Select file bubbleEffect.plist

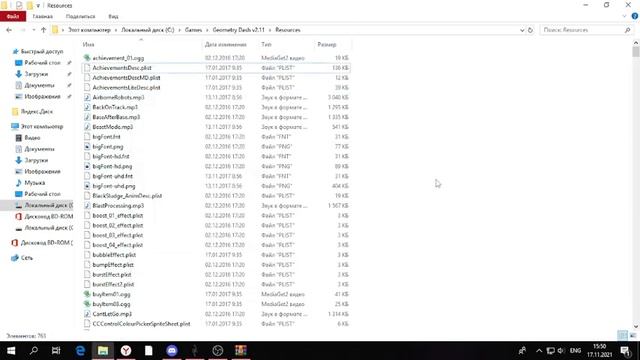tap(114, 255)
